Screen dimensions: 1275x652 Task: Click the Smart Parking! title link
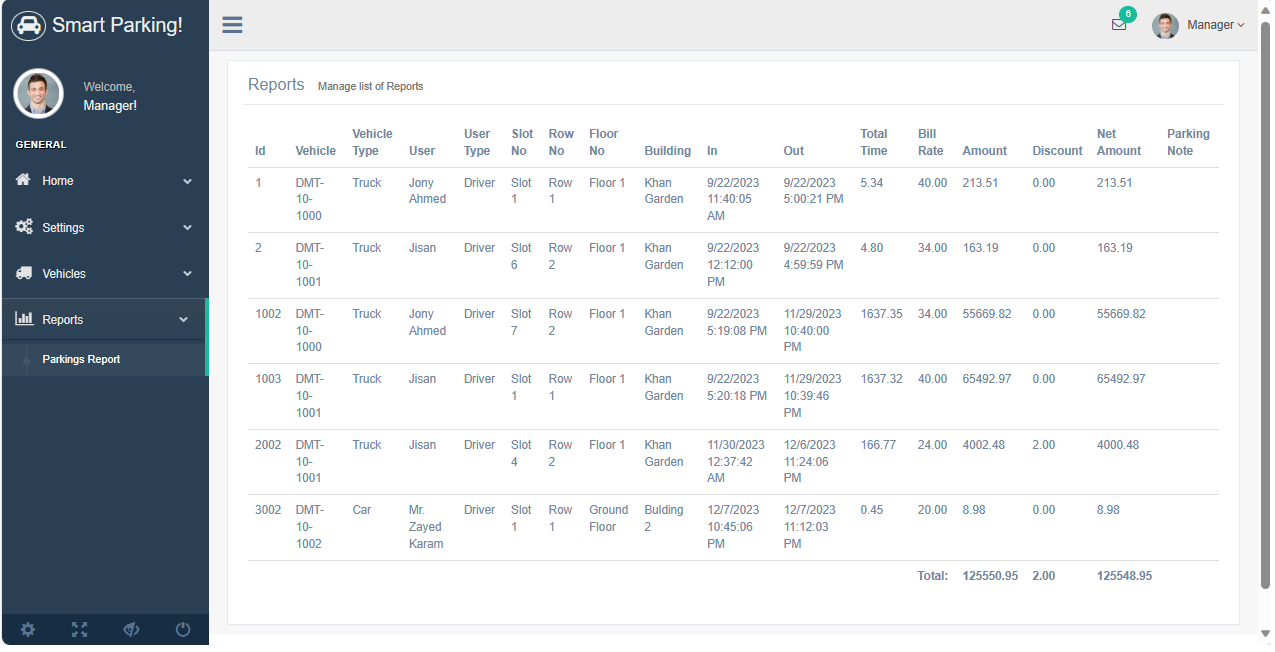(117, 25)
